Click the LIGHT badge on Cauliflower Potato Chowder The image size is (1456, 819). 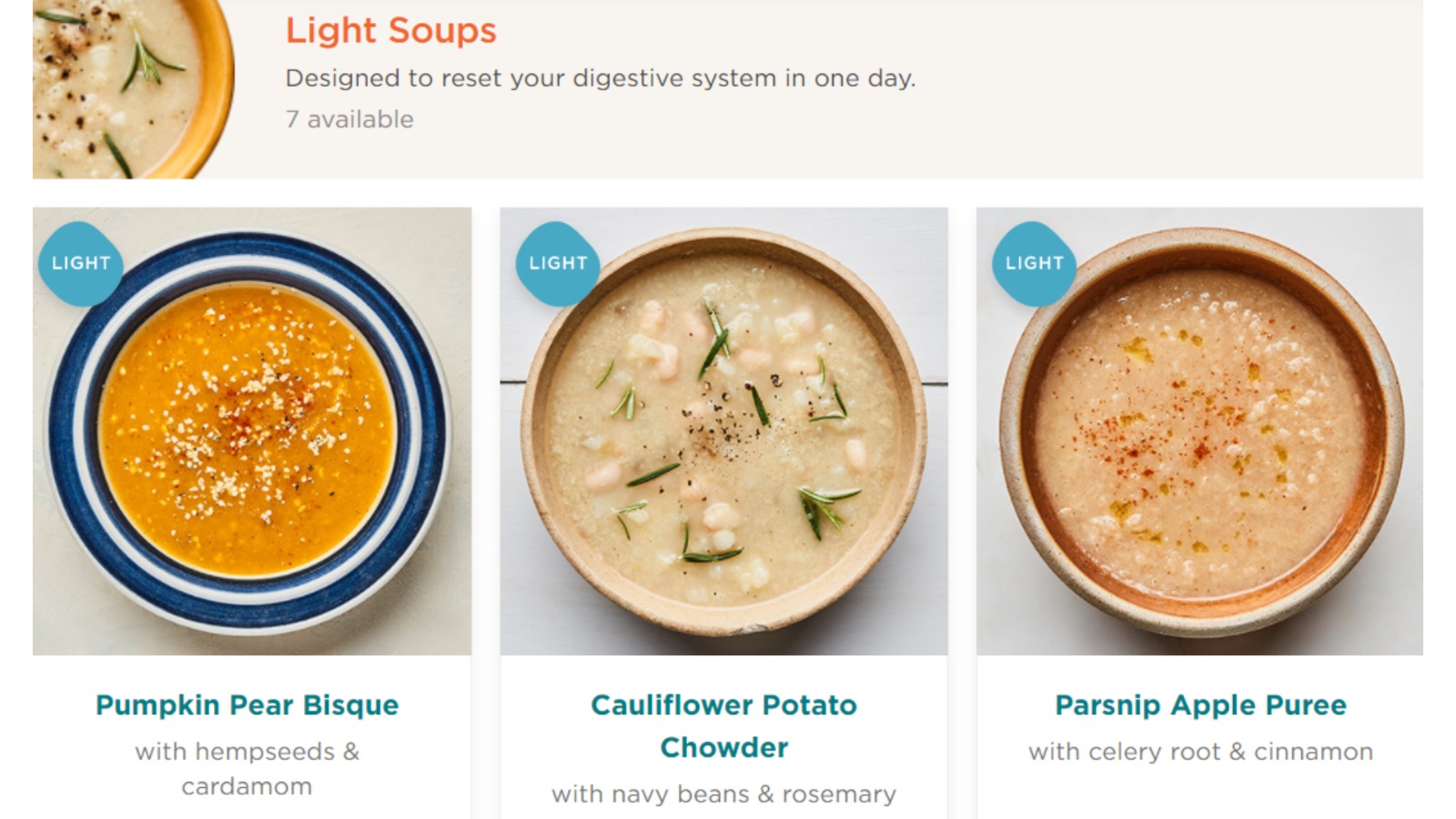pyautogui.click(x=558, y=263)
